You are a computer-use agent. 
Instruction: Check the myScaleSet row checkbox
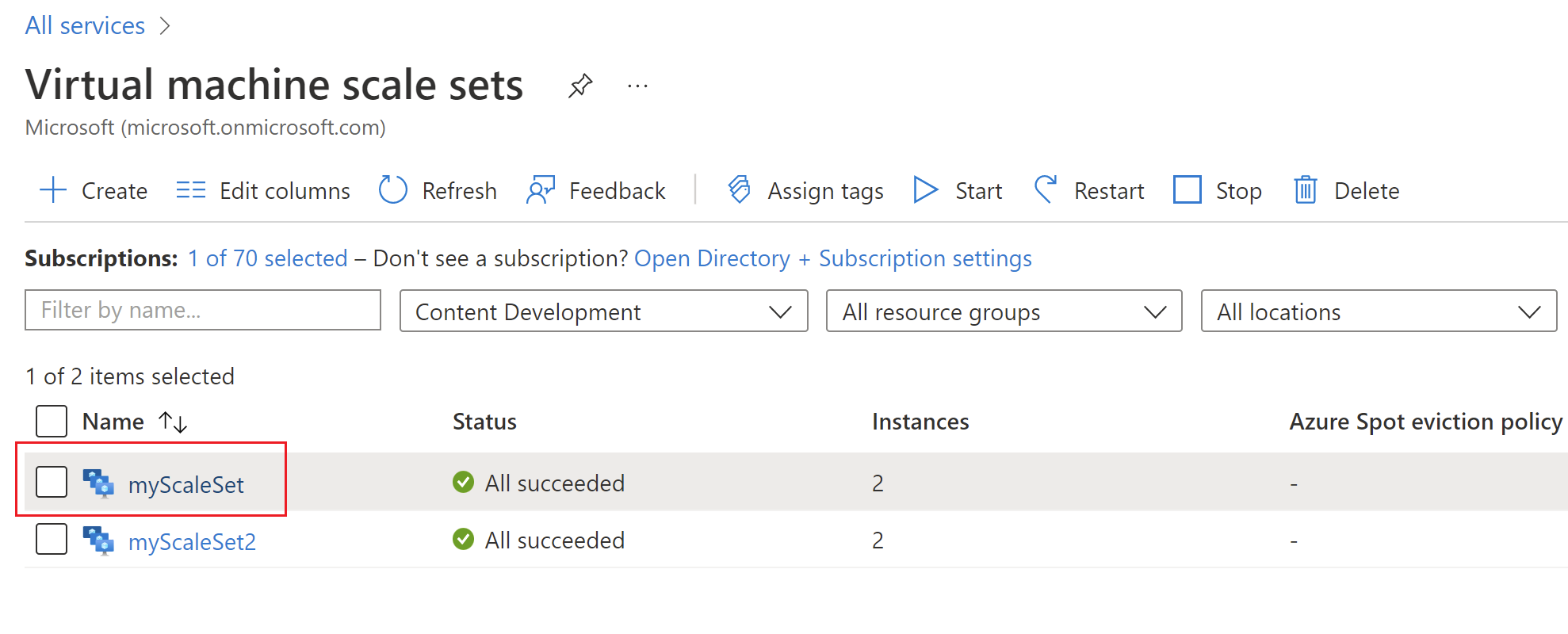tap(52, 482)
